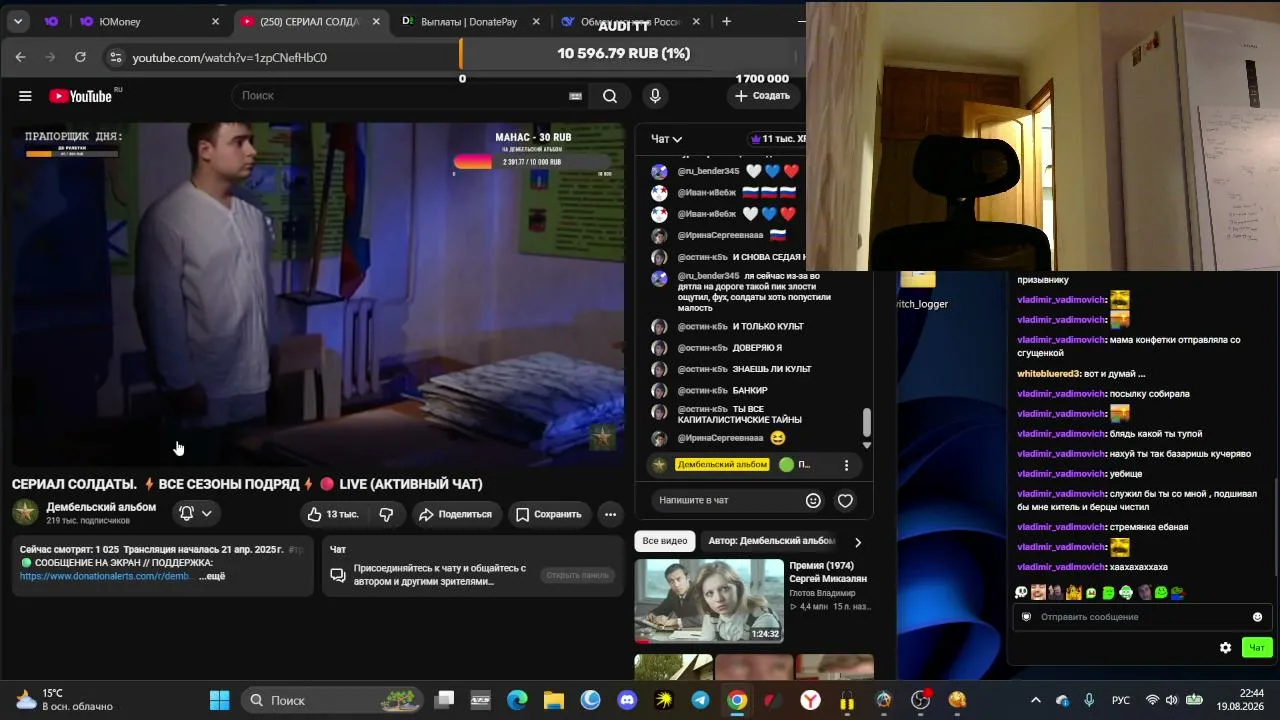Start YouTube voice search with the microphone
The width and height of the screenshot is (1280, 720).
click(655, 96)
